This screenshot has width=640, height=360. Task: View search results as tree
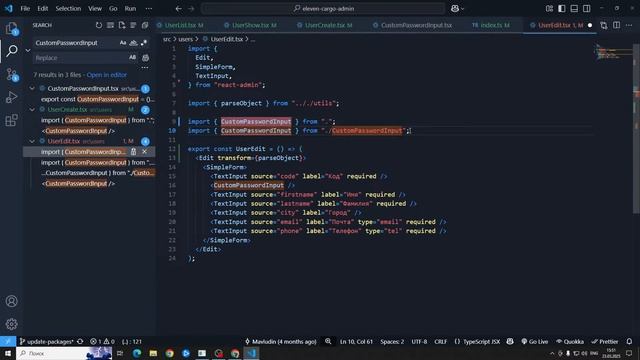coord(133,25)
